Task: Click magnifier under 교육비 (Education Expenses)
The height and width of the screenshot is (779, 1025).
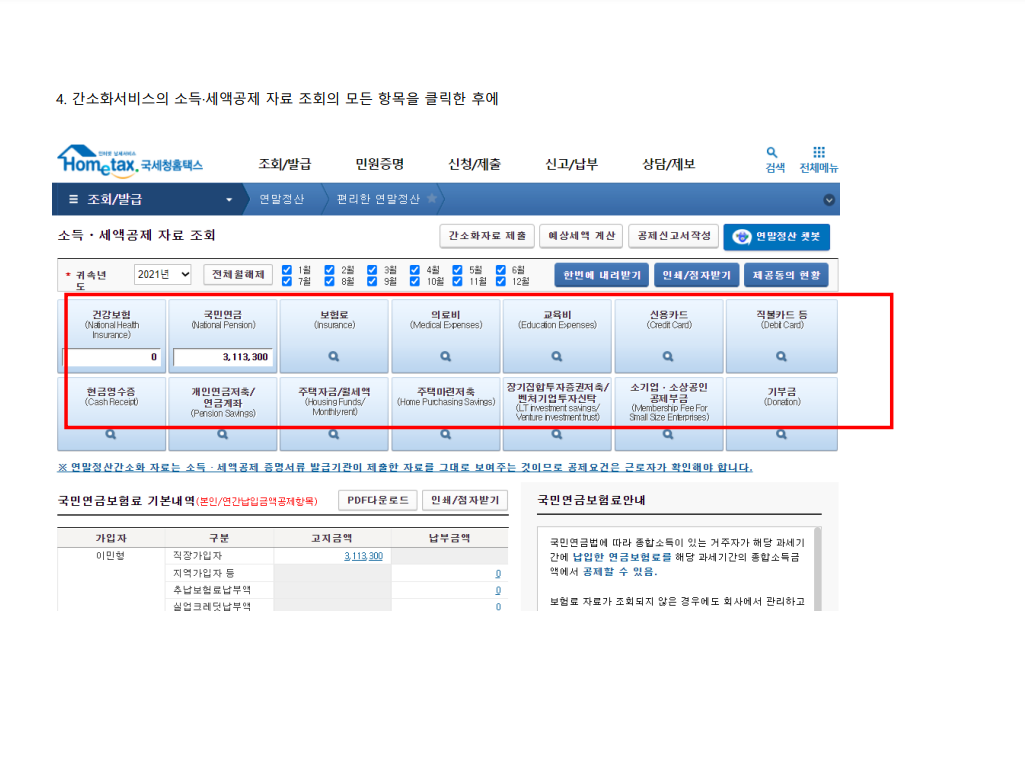Action: pos(557,356)
